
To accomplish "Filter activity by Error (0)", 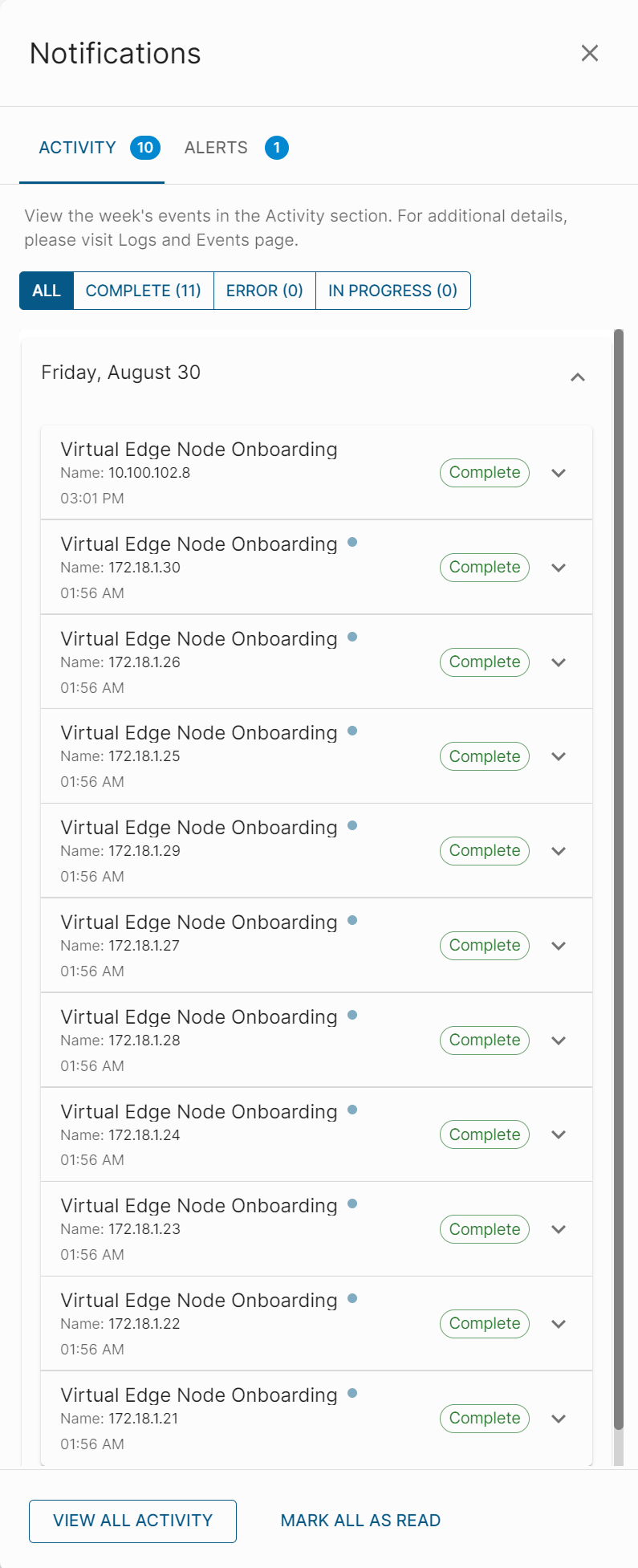I will (265, 291).
